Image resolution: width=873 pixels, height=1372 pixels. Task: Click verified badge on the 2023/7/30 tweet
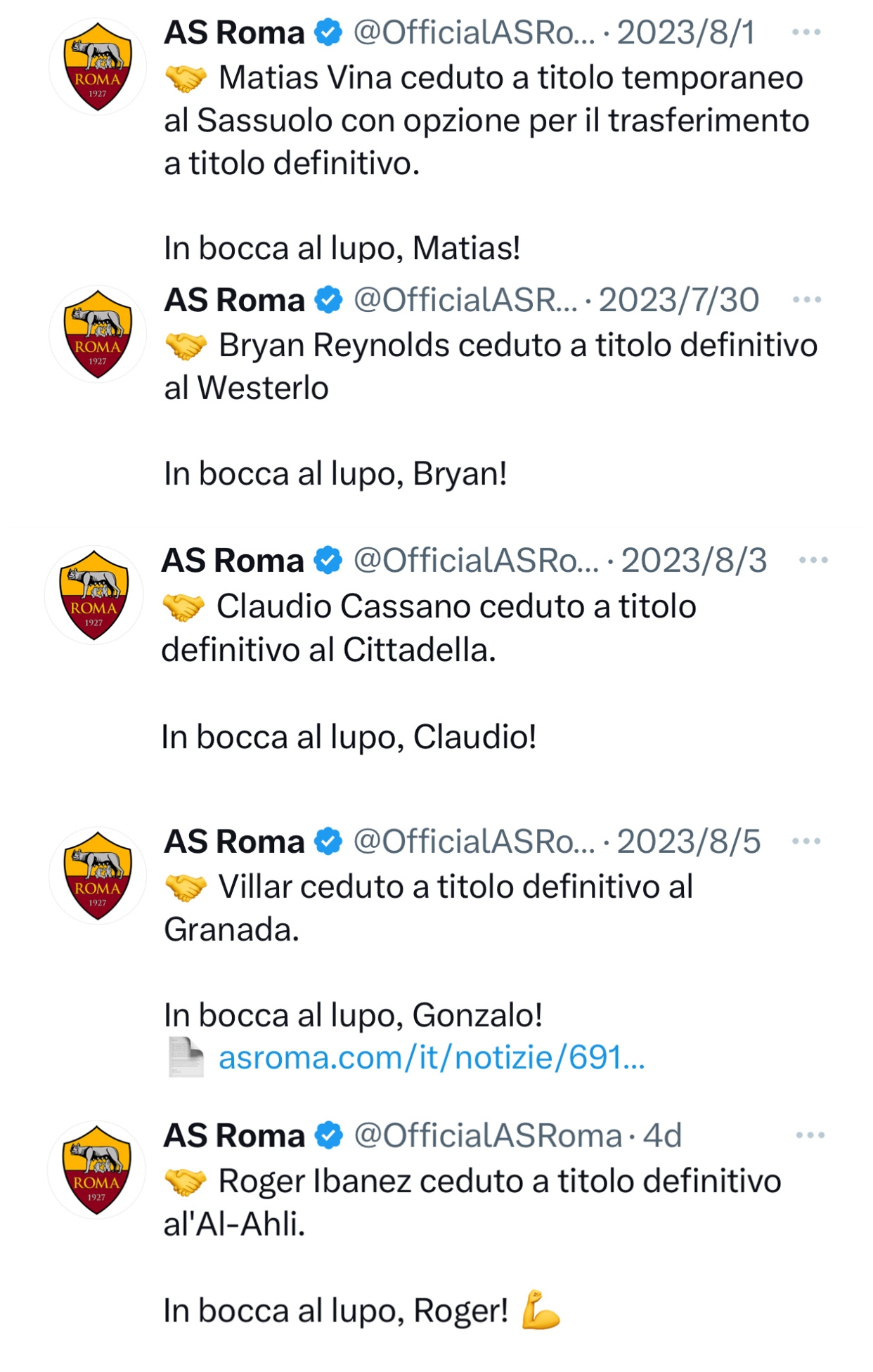point(328,300)
